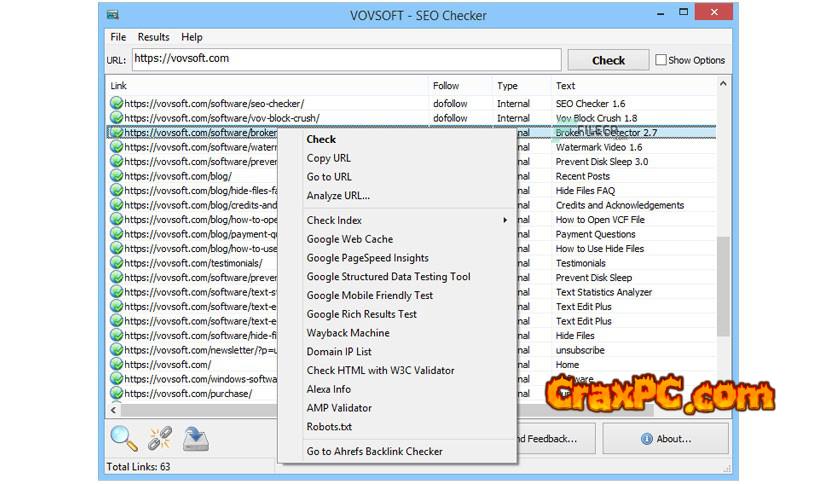Click the vertical scrollbar thumb
Image resolution: width=836 pixels, height=484 pixels.
pos(722,286)
